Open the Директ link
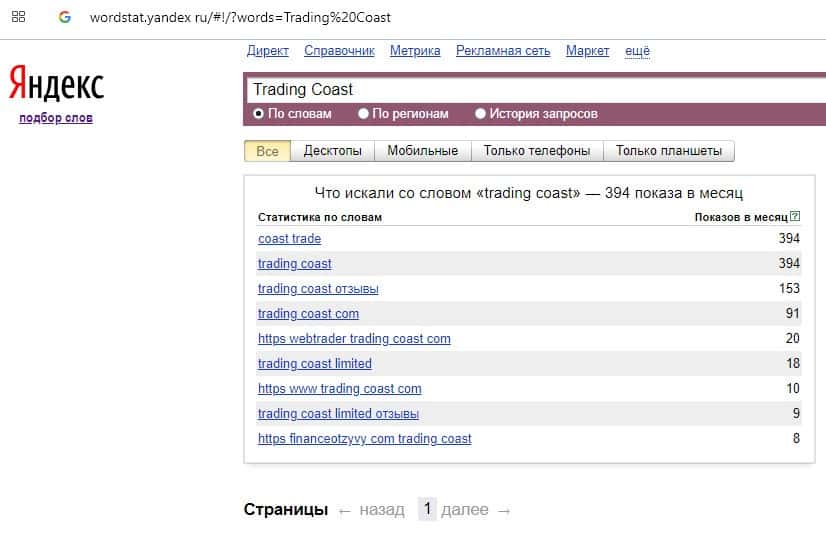 click(x=268, y=51)
